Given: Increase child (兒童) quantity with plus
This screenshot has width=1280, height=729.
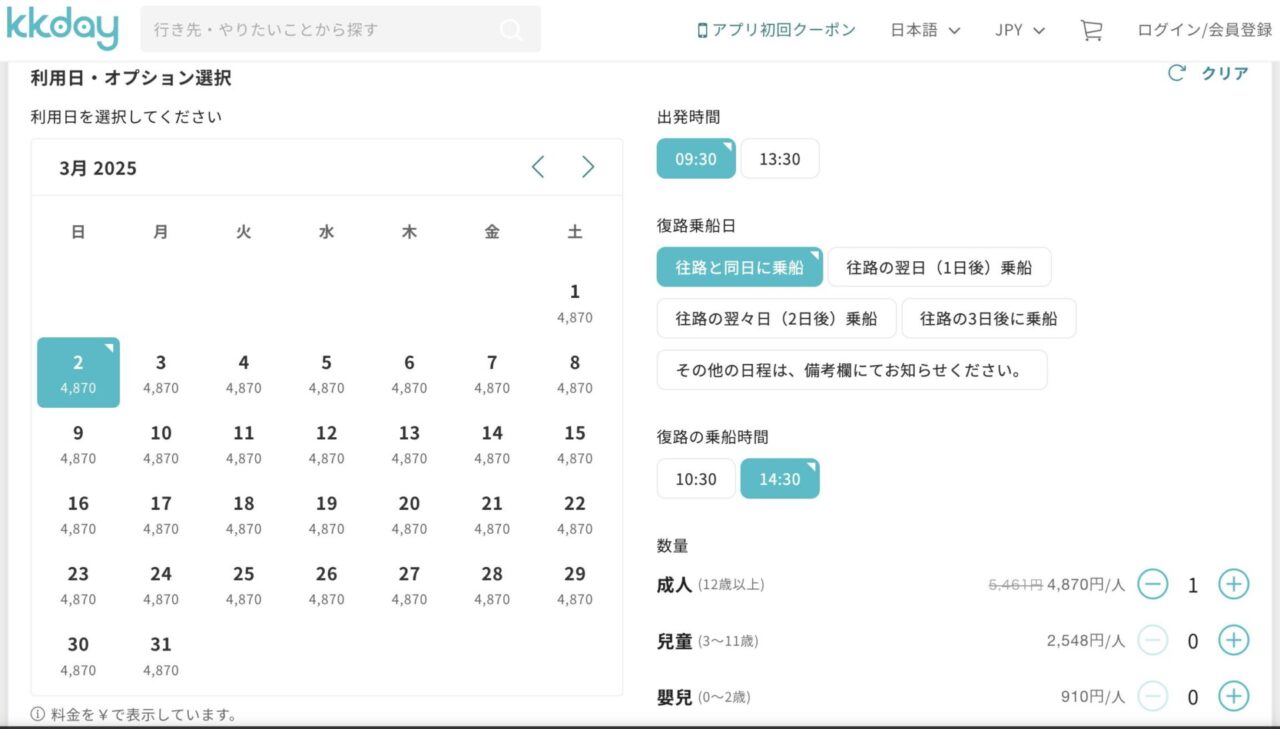Looking at the screenshot, I should pyautogui.click(x=1233, y=640).
